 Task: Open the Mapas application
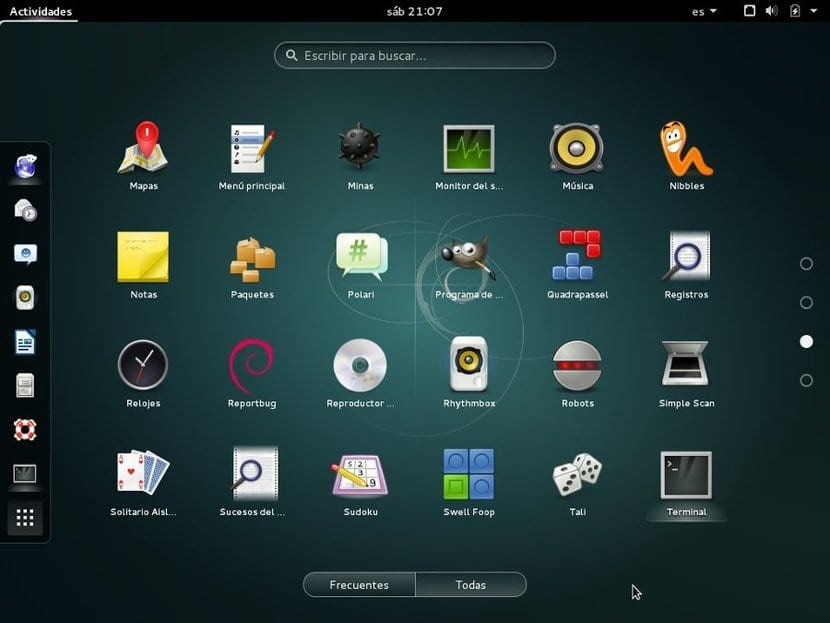[143, 149]
